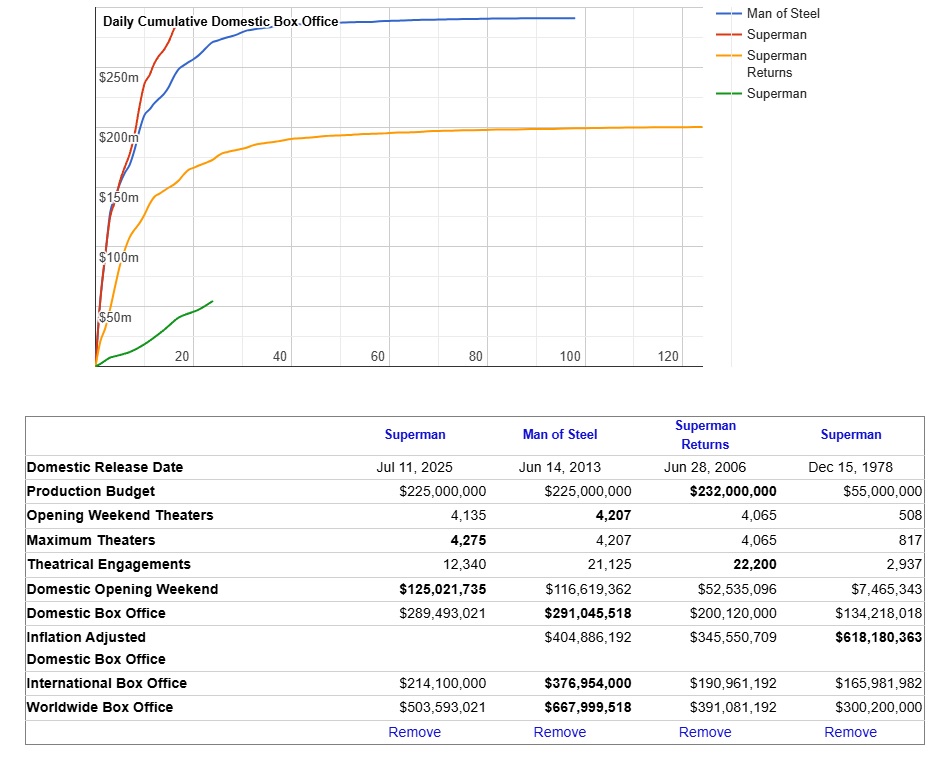Image resolution: width=939 pixels, height=762 pixels.
Task: Click the $200m axis label
Action: (x=119, y=137)
